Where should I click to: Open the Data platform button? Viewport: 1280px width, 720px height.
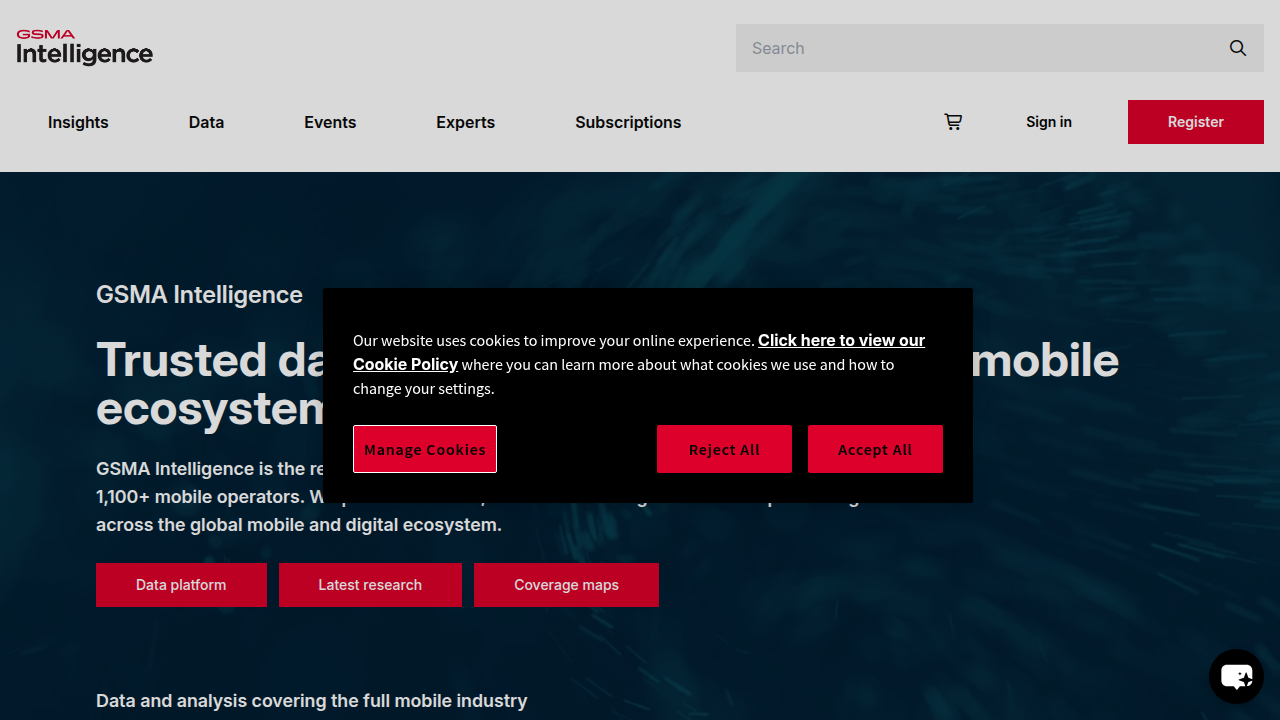[x=181, y=585]
